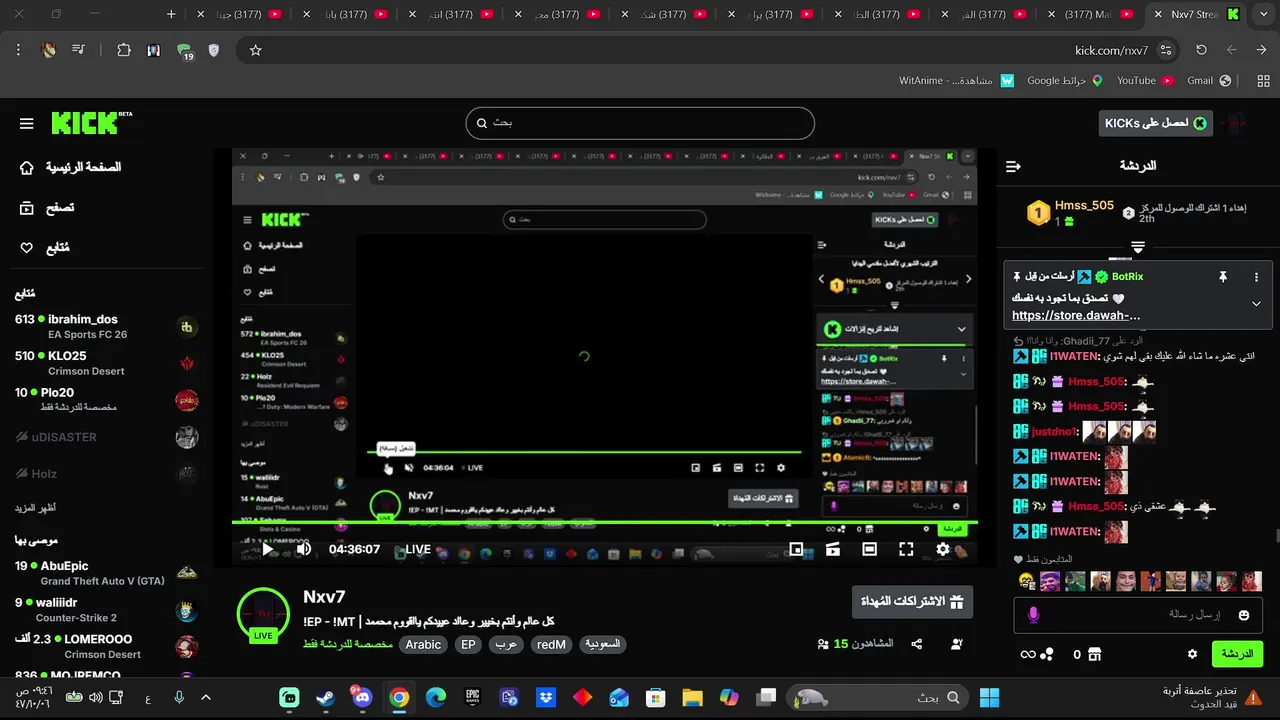Open chat settings gear below the input
Viewport: 1280px width, 720px height.
(1192, 654)
